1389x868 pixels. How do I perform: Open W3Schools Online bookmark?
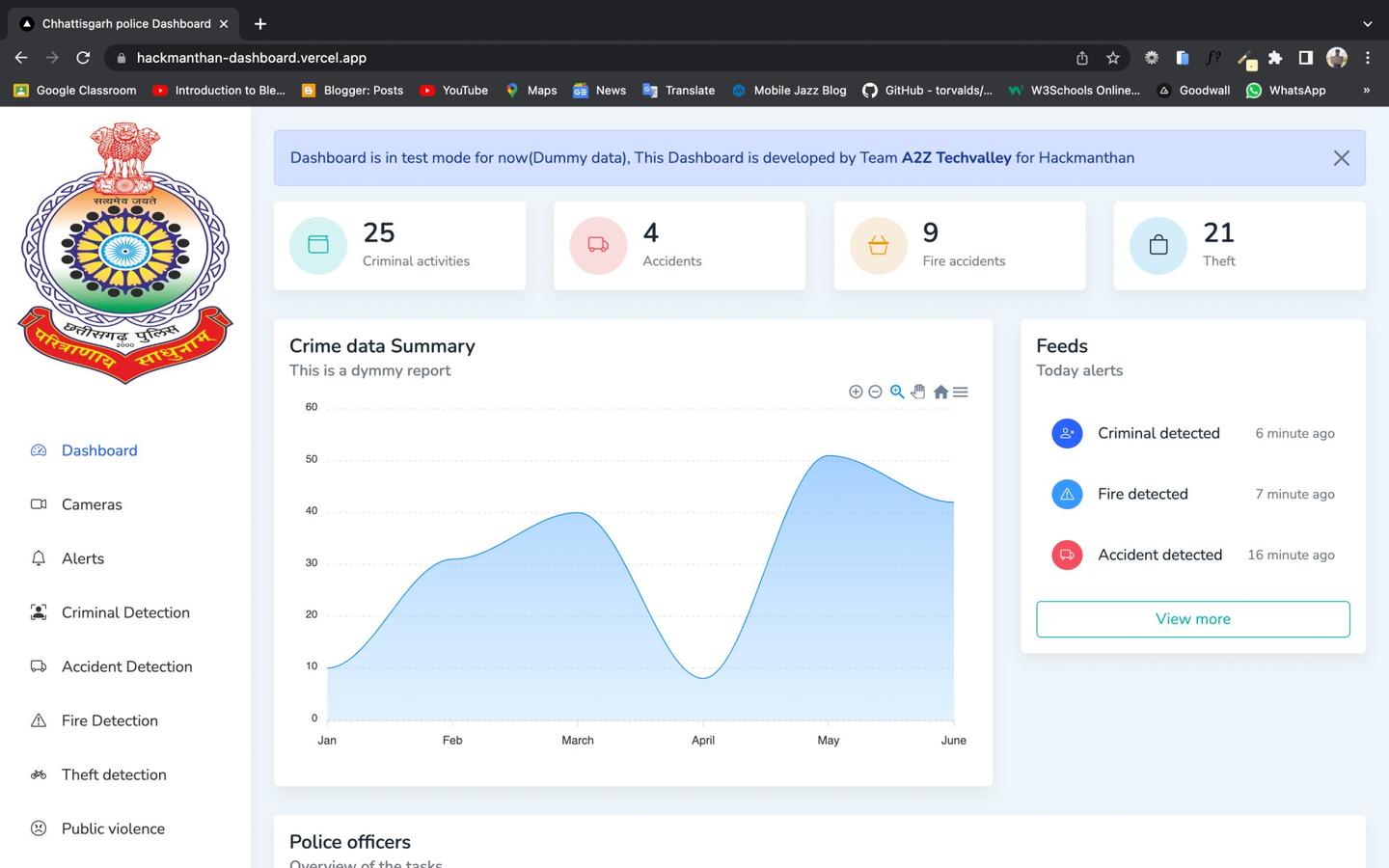click(1074, 91)
